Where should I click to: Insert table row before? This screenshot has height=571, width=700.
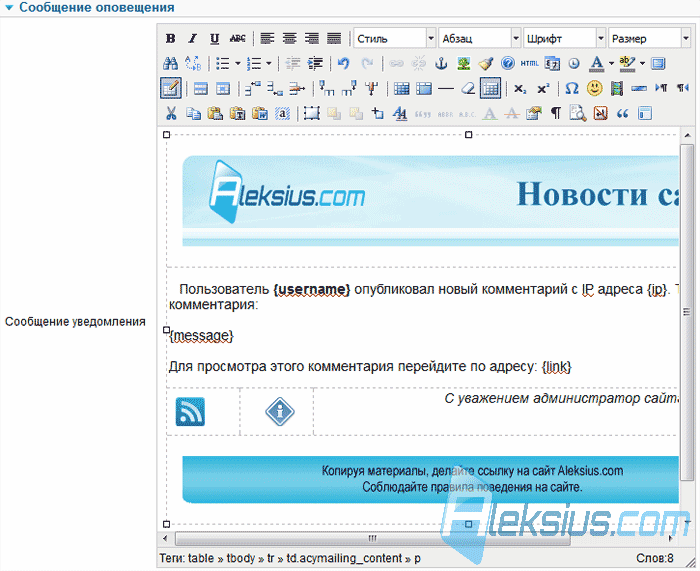pos(252,88)
